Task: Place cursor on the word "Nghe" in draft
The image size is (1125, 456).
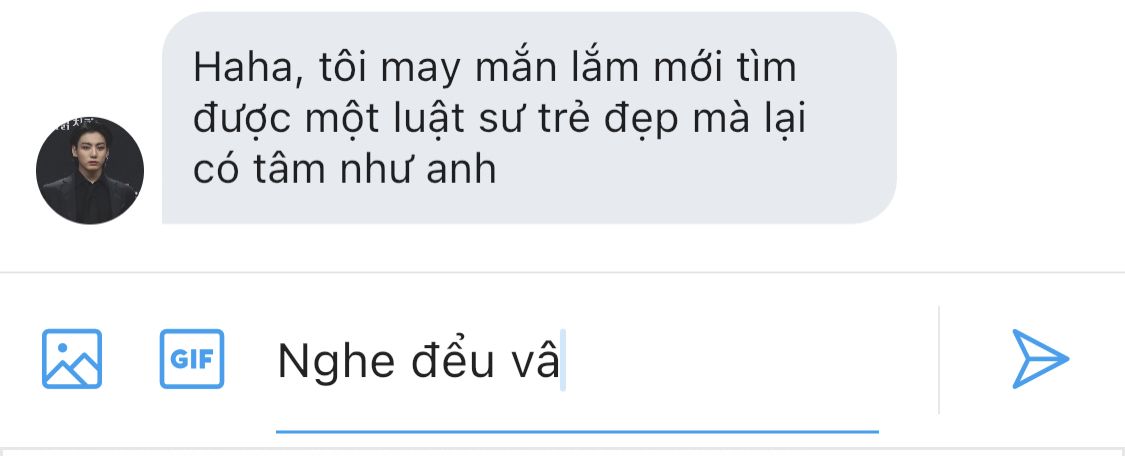Action: point(336,361)
